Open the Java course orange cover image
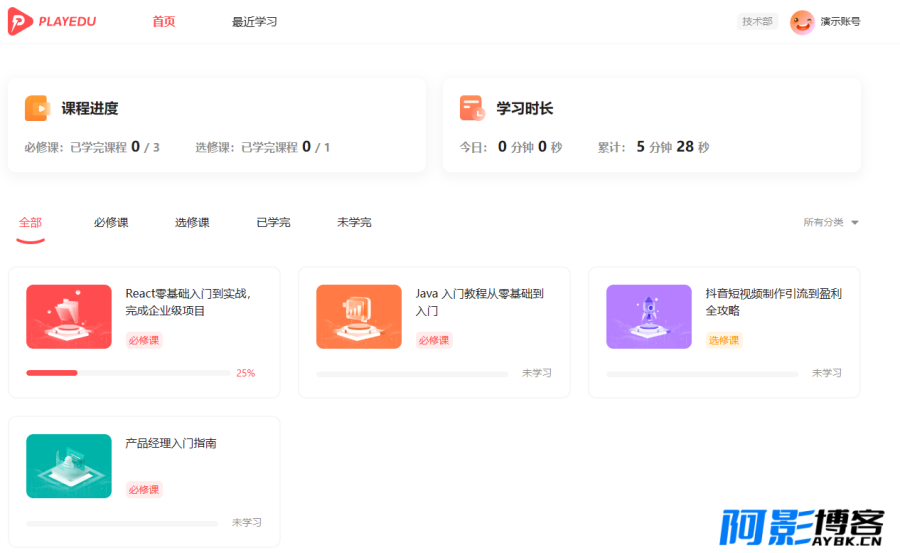The image size is (900, 553). (x=359, y=316)
